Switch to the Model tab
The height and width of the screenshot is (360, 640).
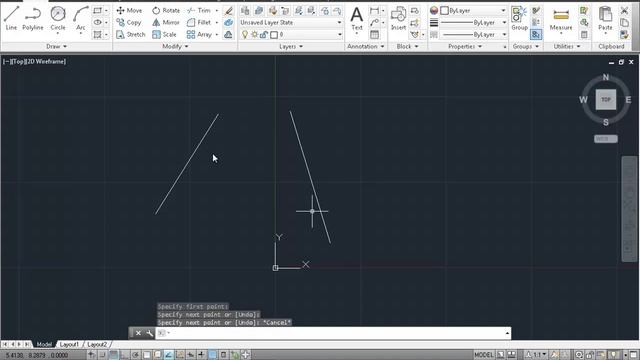click(44, 344)
